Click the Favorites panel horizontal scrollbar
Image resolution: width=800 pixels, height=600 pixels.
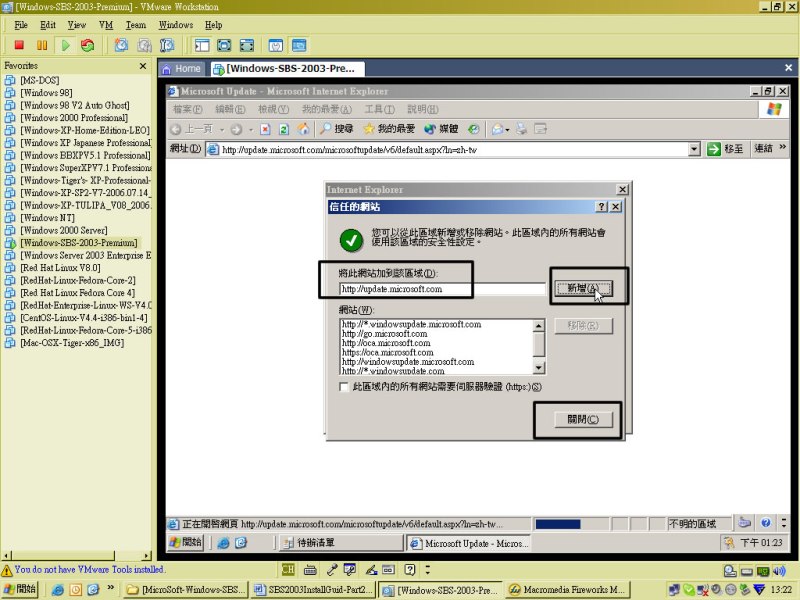coord(77,555)
